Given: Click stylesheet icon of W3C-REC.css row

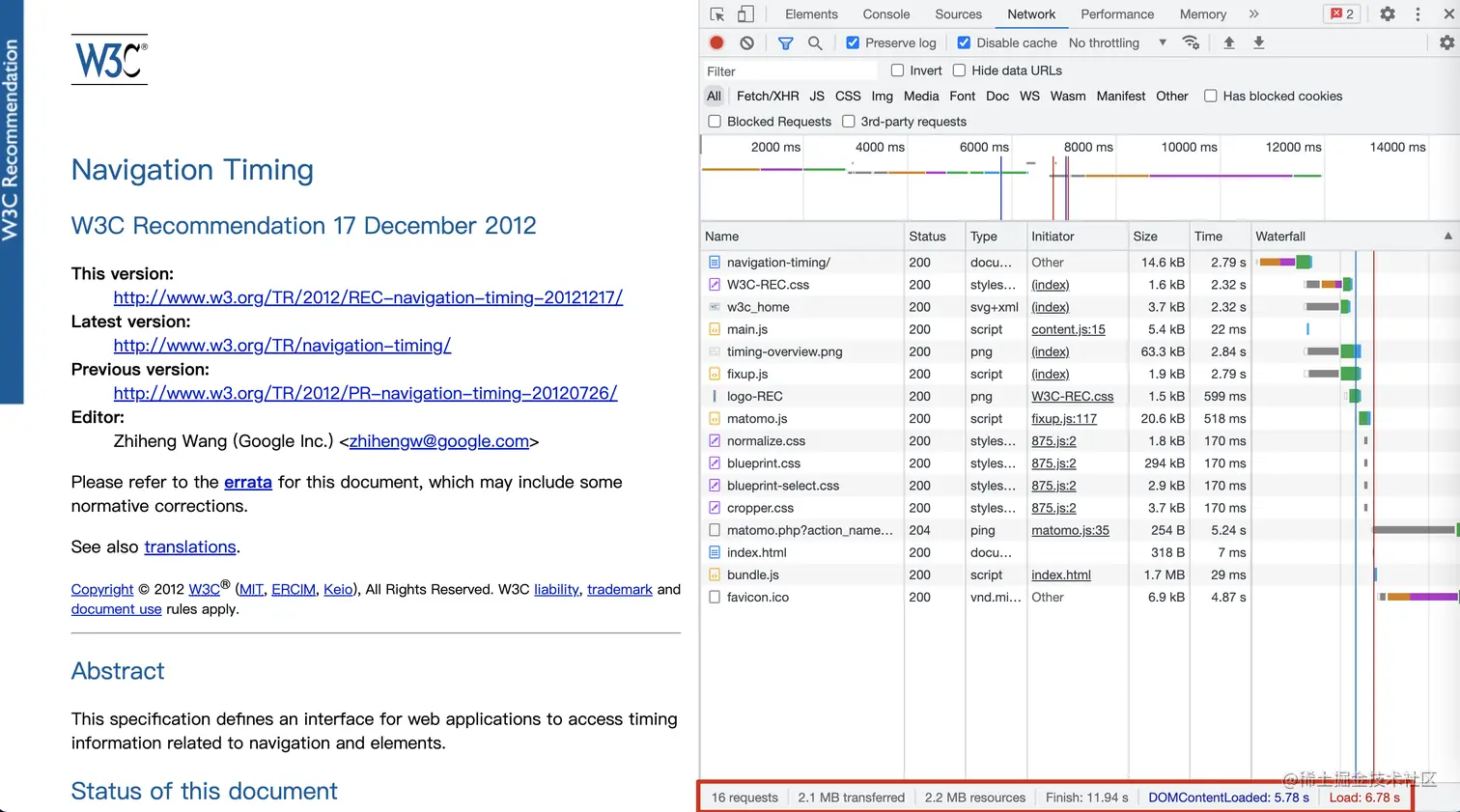Looking at the screenshot, I should (x=715, y=285).
